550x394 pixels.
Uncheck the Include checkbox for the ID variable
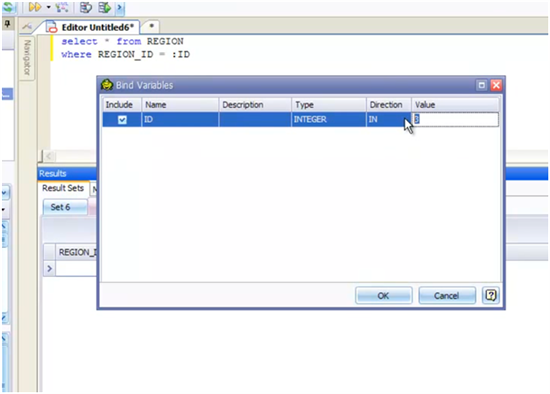pos(122,120)
